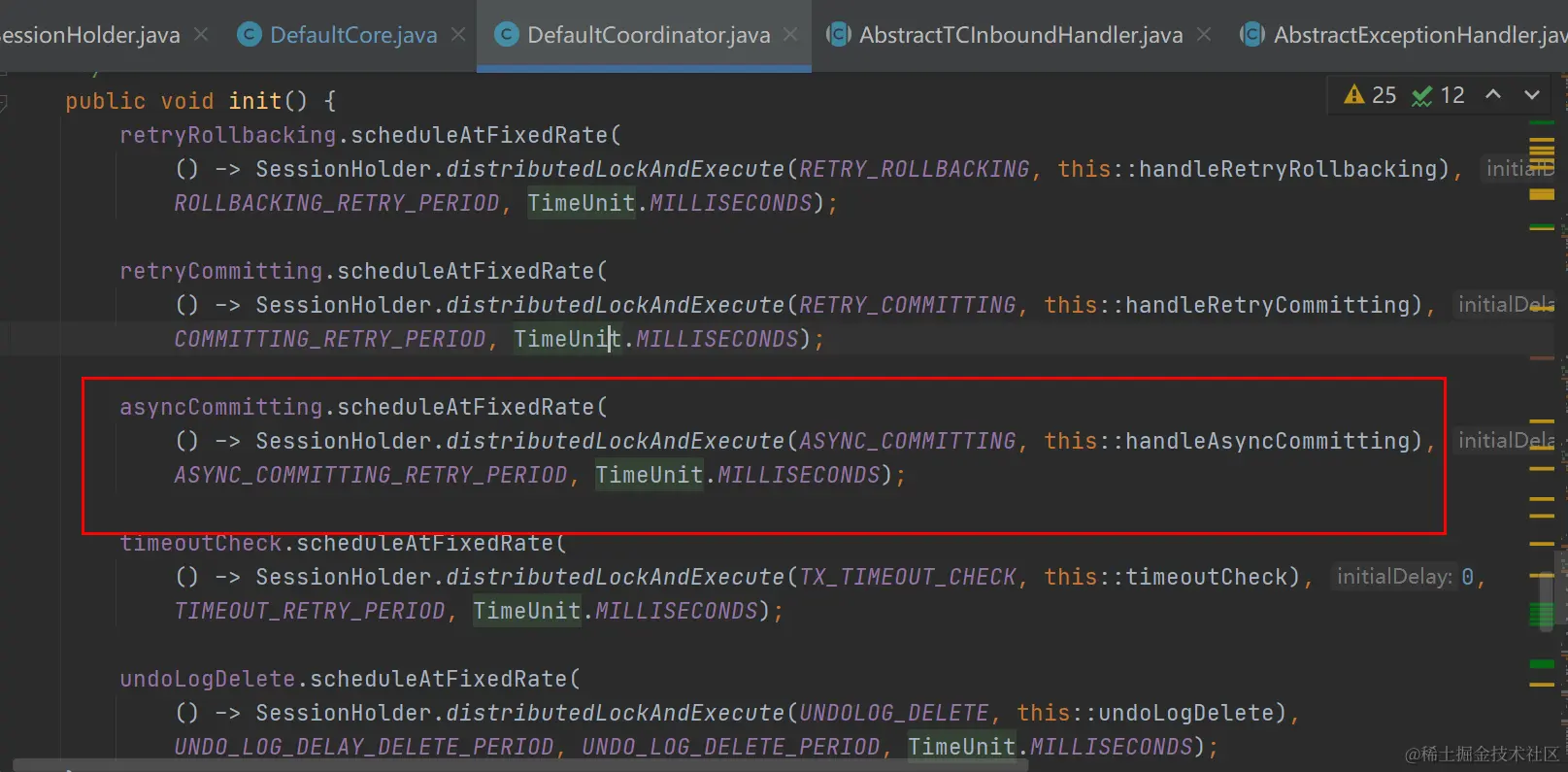Go to next highlighted problem arrow

click(1532, 94)
